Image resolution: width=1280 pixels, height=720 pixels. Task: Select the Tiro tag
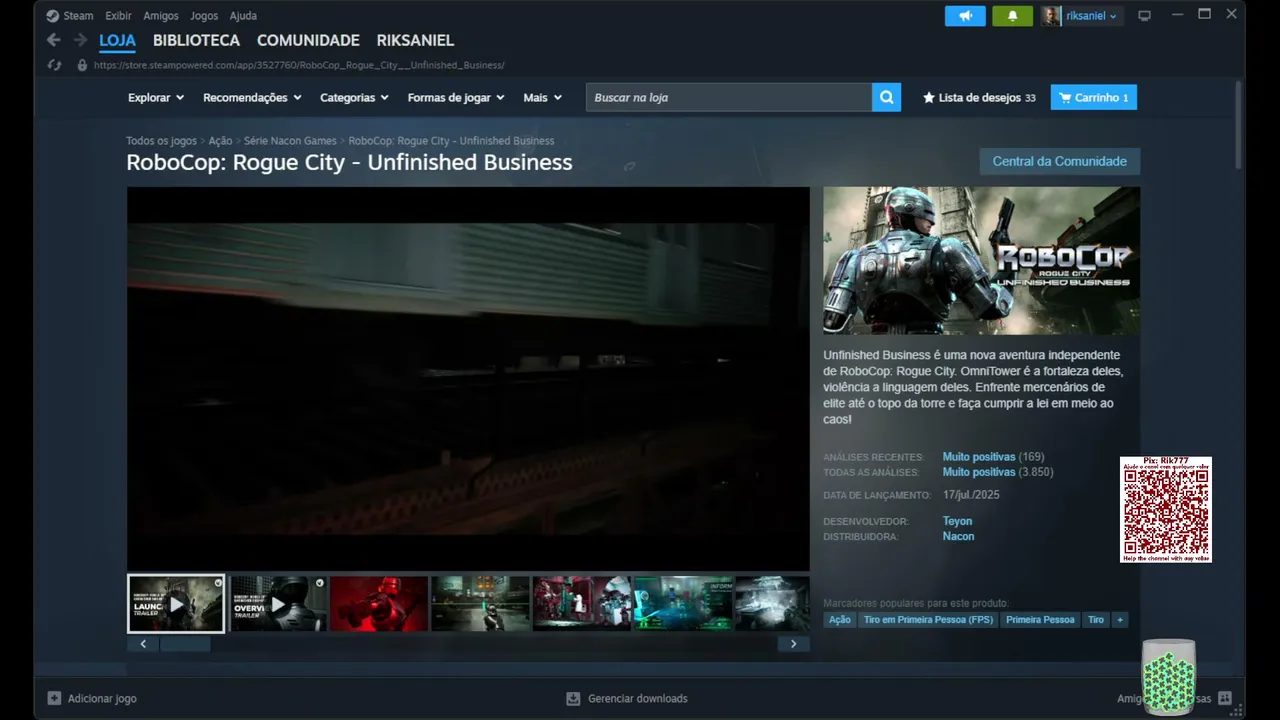click(1096, 620)
